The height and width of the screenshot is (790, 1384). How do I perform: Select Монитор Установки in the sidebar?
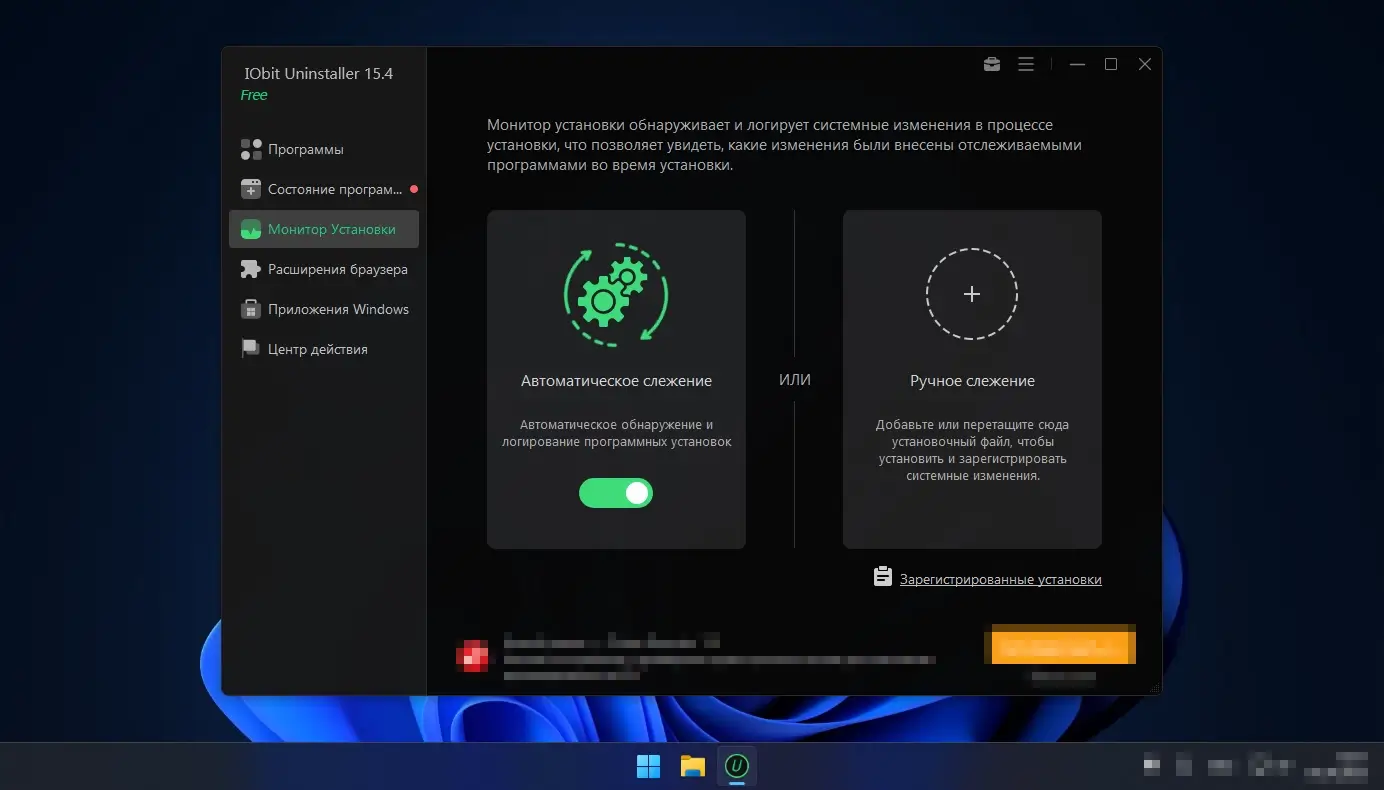(323, 229)
